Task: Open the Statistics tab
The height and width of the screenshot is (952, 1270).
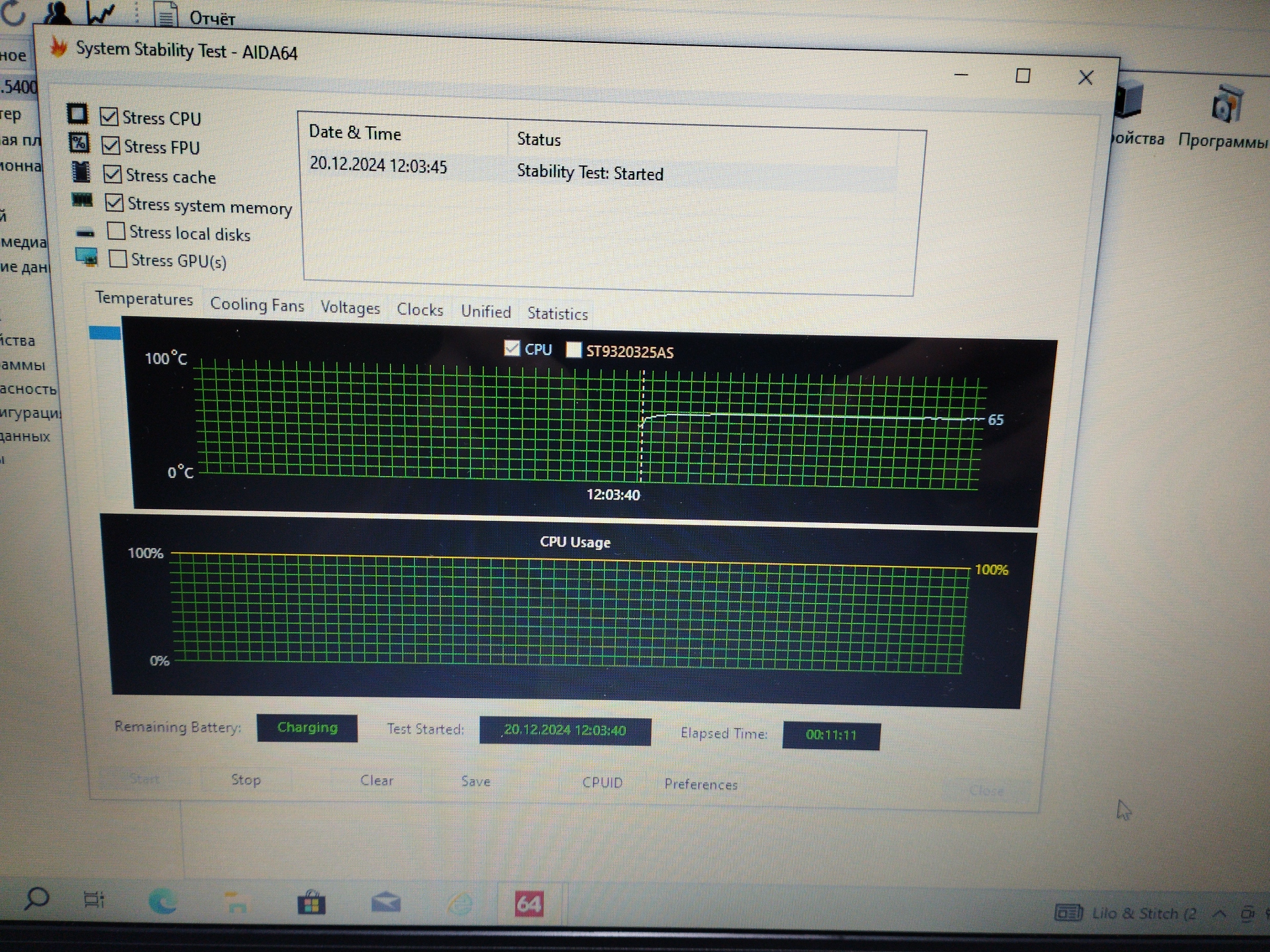Action: [557, 313]
